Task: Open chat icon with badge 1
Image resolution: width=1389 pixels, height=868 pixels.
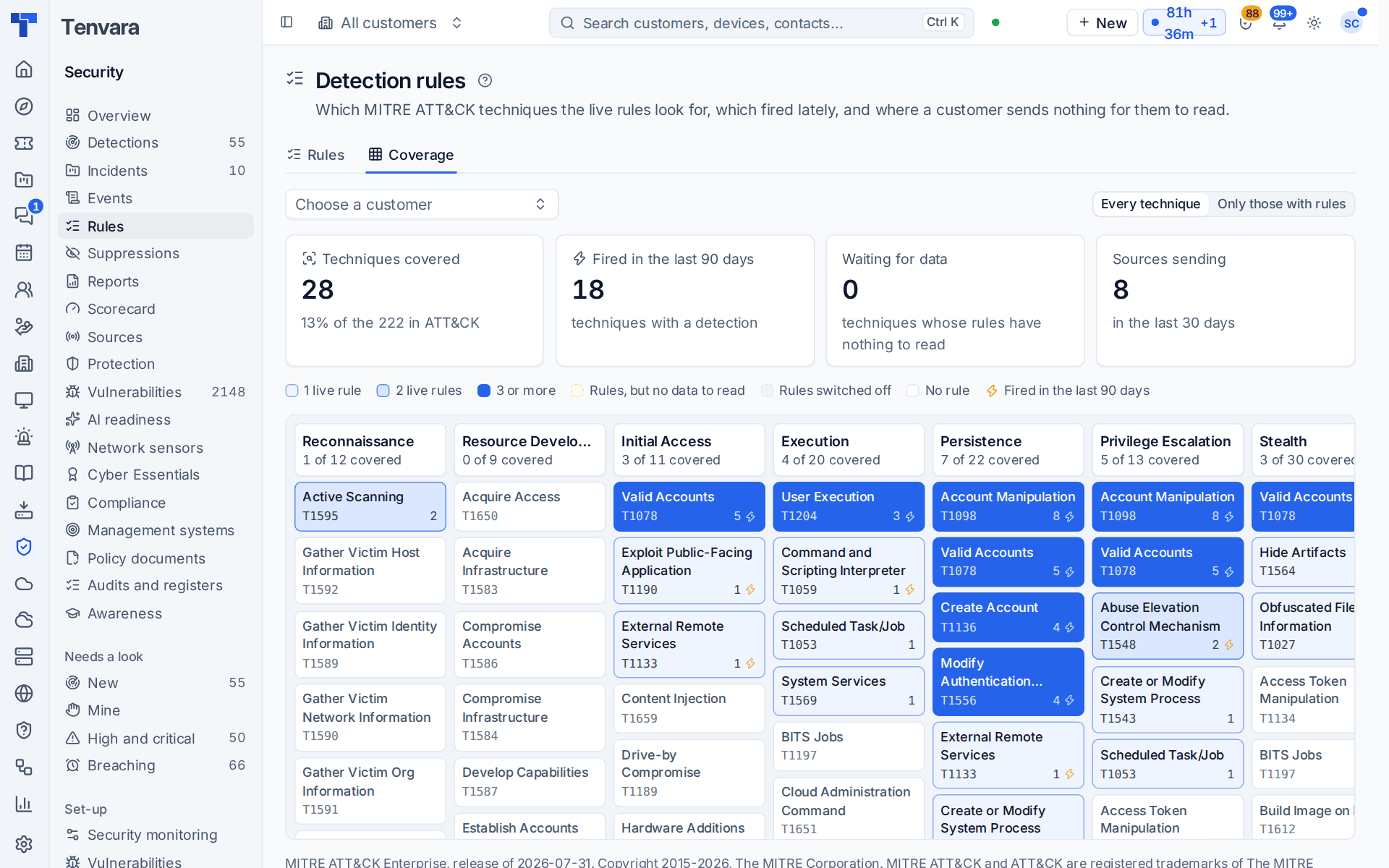Action: (24, 216)
